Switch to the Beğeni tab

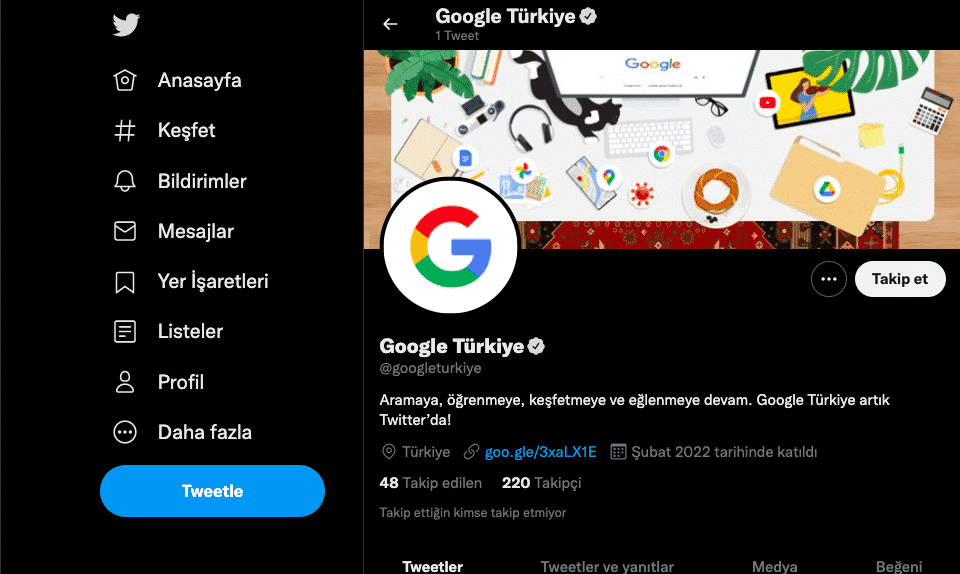click(899, 566)
